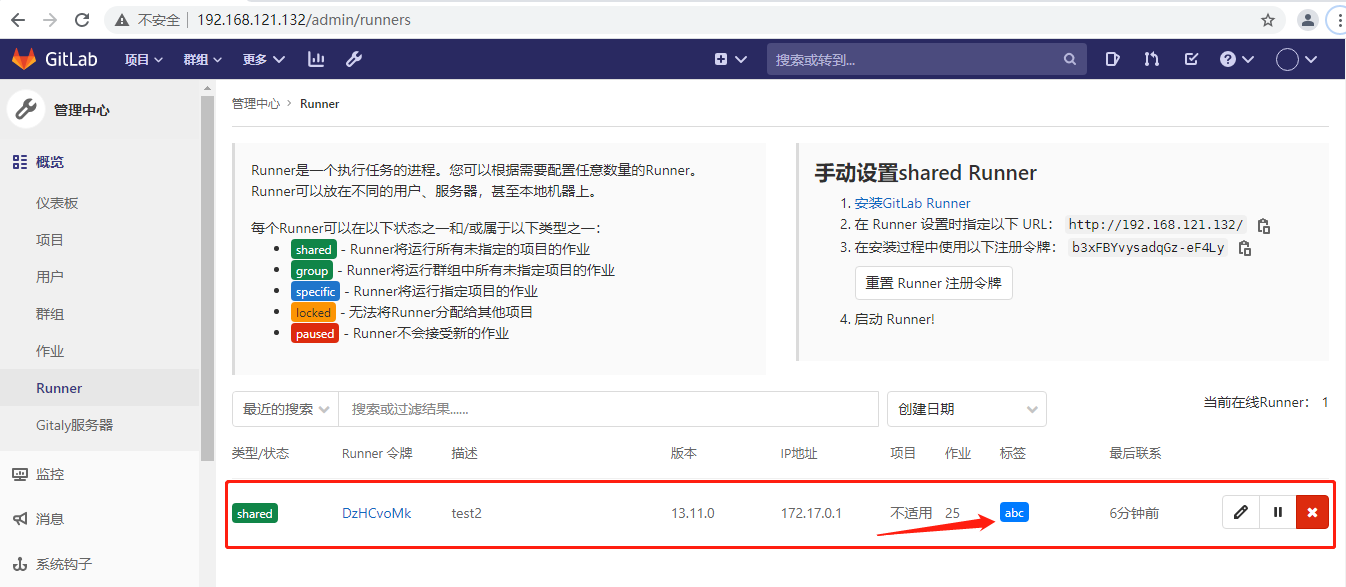Expand the 最近的搜索 dropdown
The height and width of the screenshot is (587, 1346).
[285, 409]
